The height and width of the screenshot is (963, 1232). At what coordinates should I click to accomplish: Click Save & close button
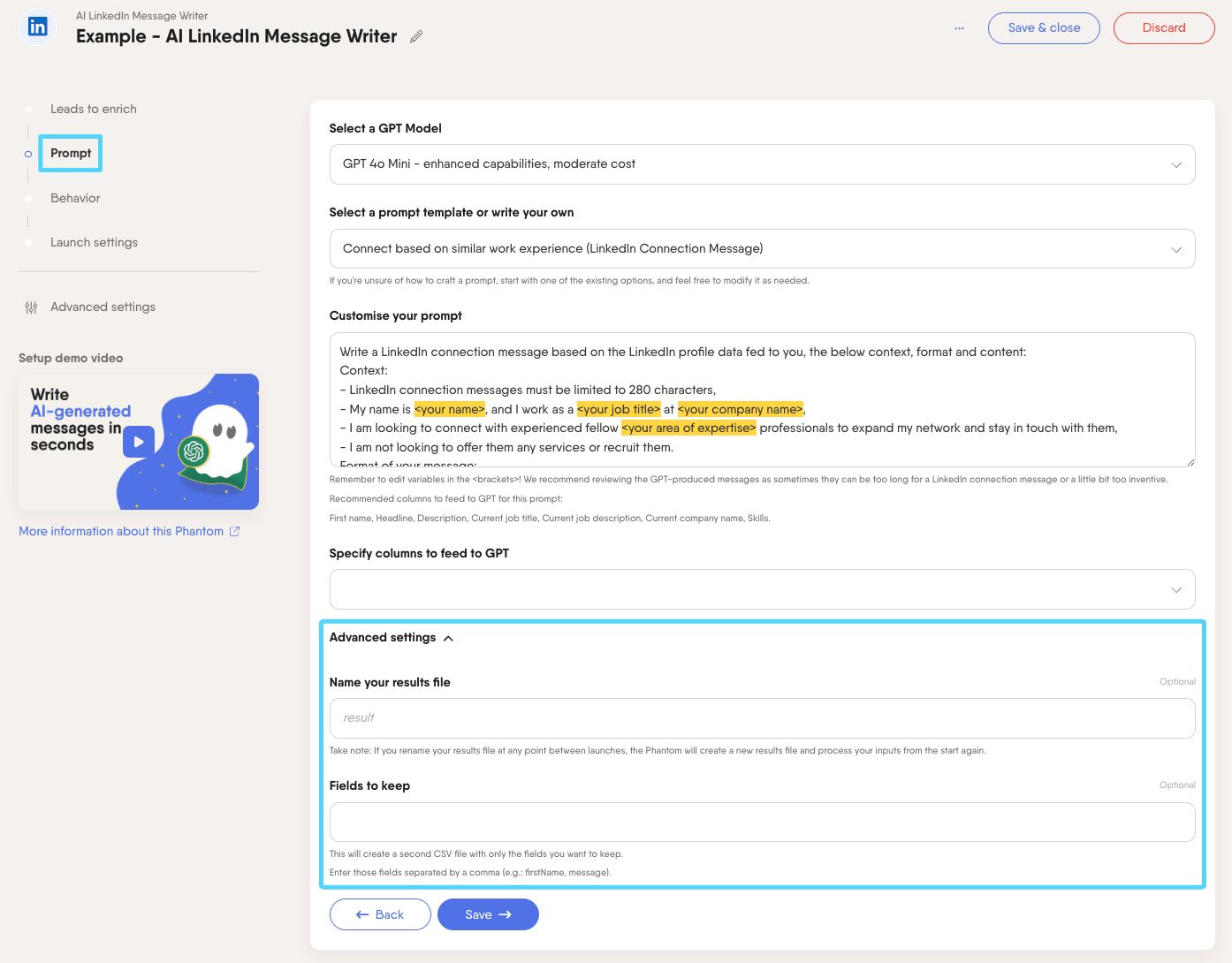1044,27
